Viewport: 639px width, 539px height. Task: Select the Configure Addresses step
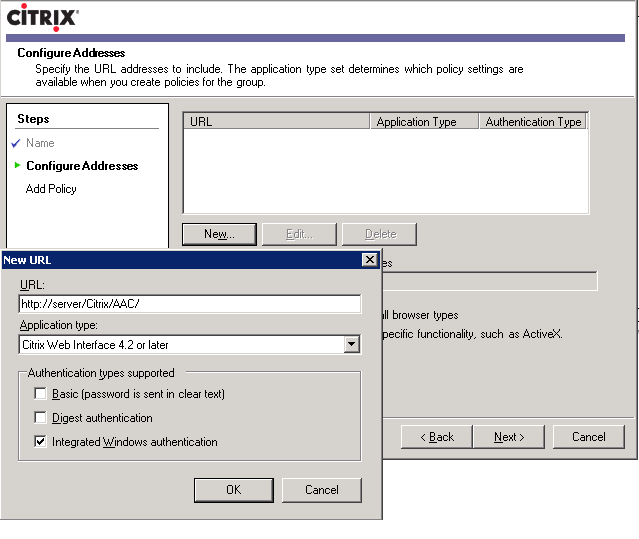[82, 166]
